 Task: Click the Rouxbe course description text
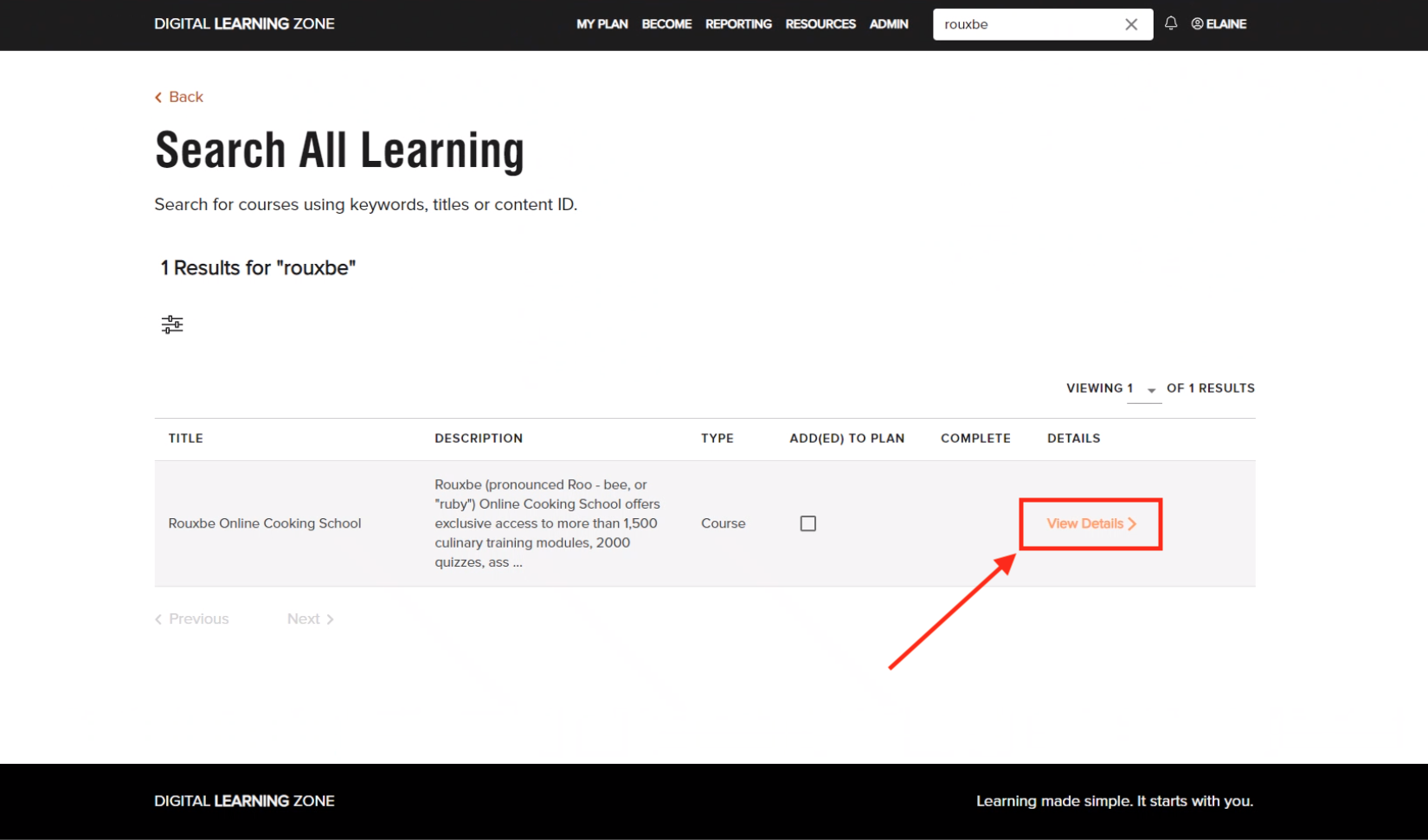(x=547, y=523)
